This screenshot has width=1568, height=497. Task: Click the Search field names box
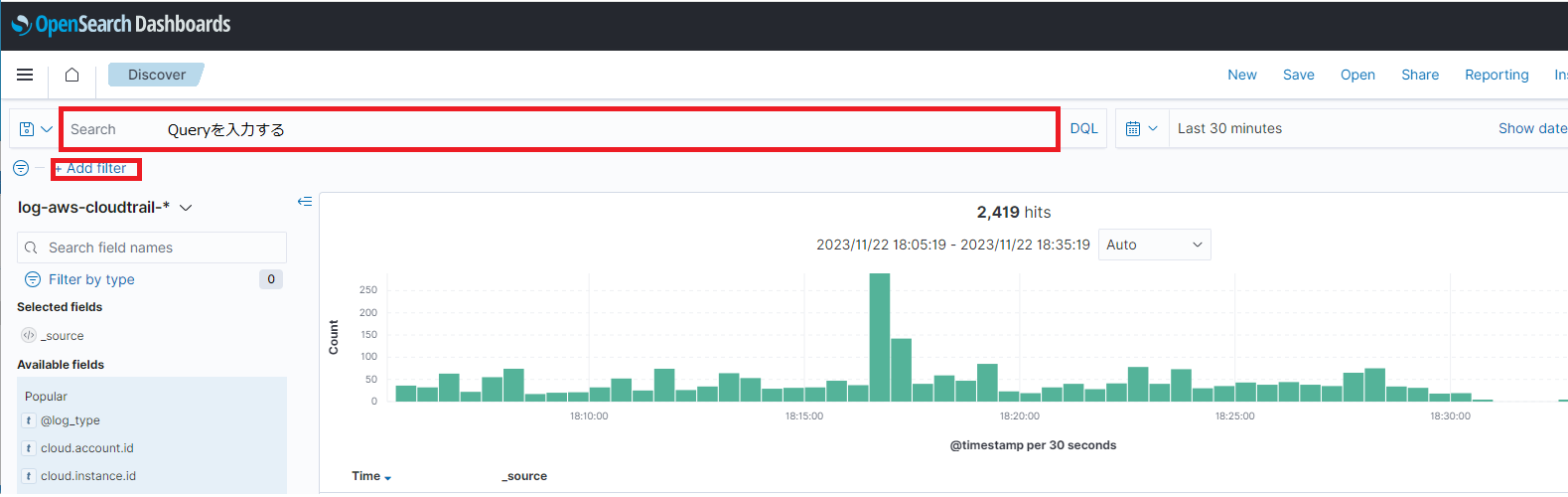pos(152,248)
